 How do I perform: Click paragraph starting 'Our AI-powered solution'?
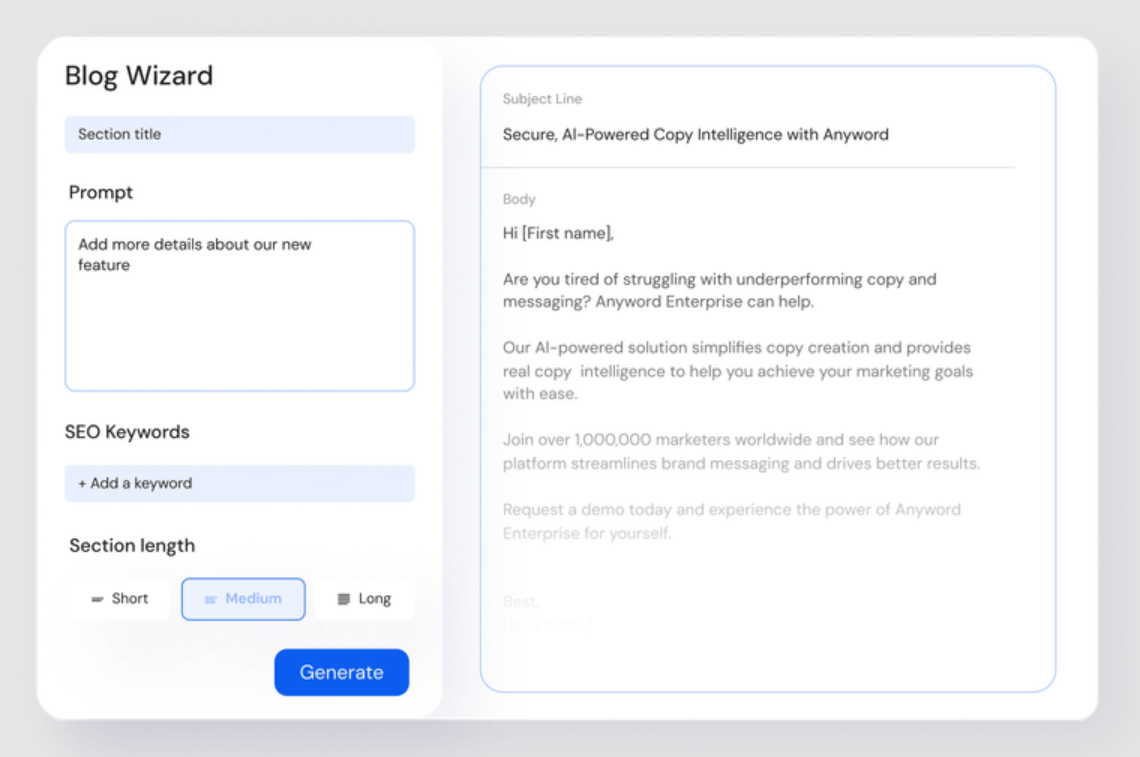[x=737, y=370]
